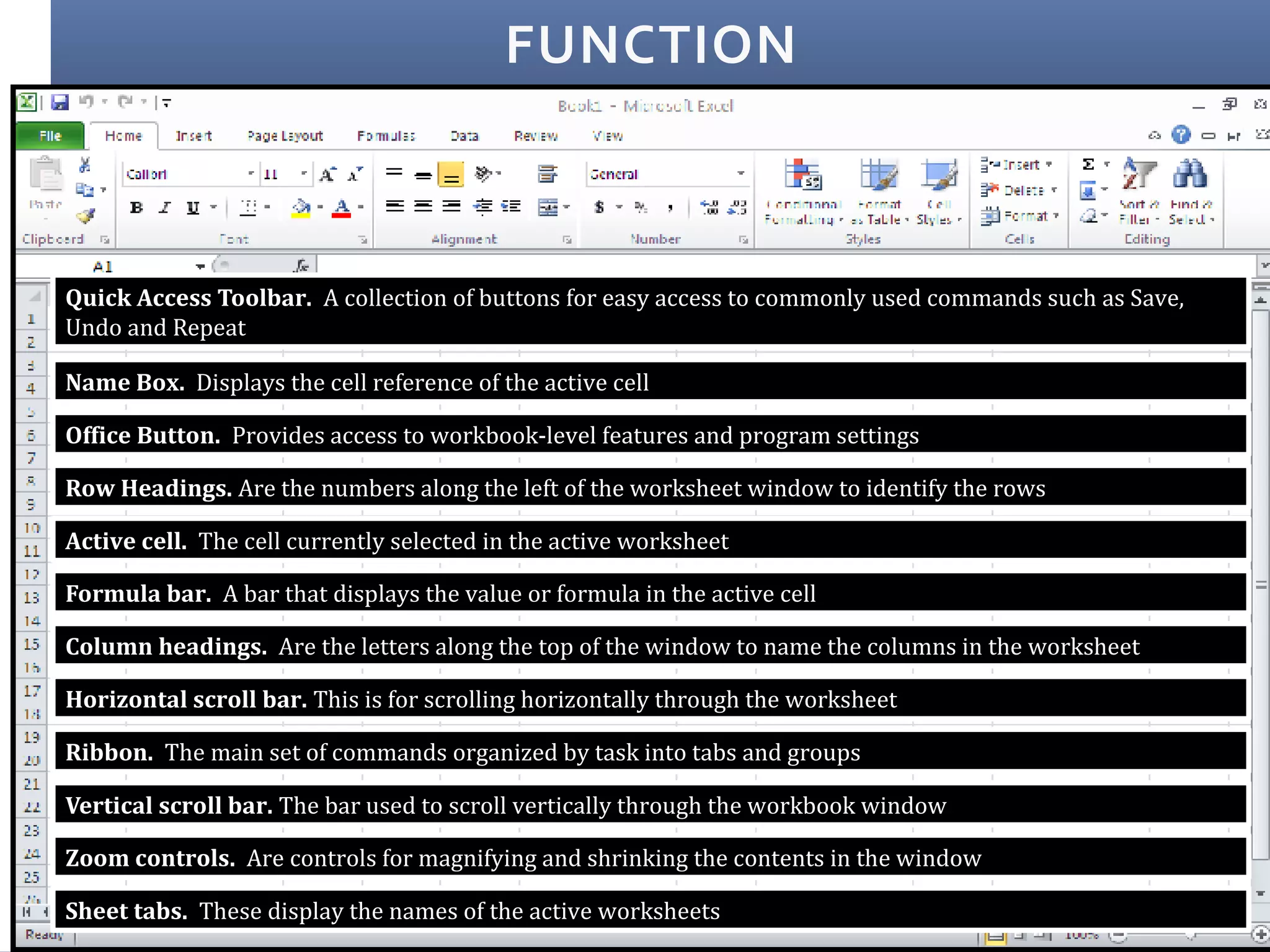Open the File tab
Image resolution: width=1270 pixels, height=952 pixels.
click(50, 136)
